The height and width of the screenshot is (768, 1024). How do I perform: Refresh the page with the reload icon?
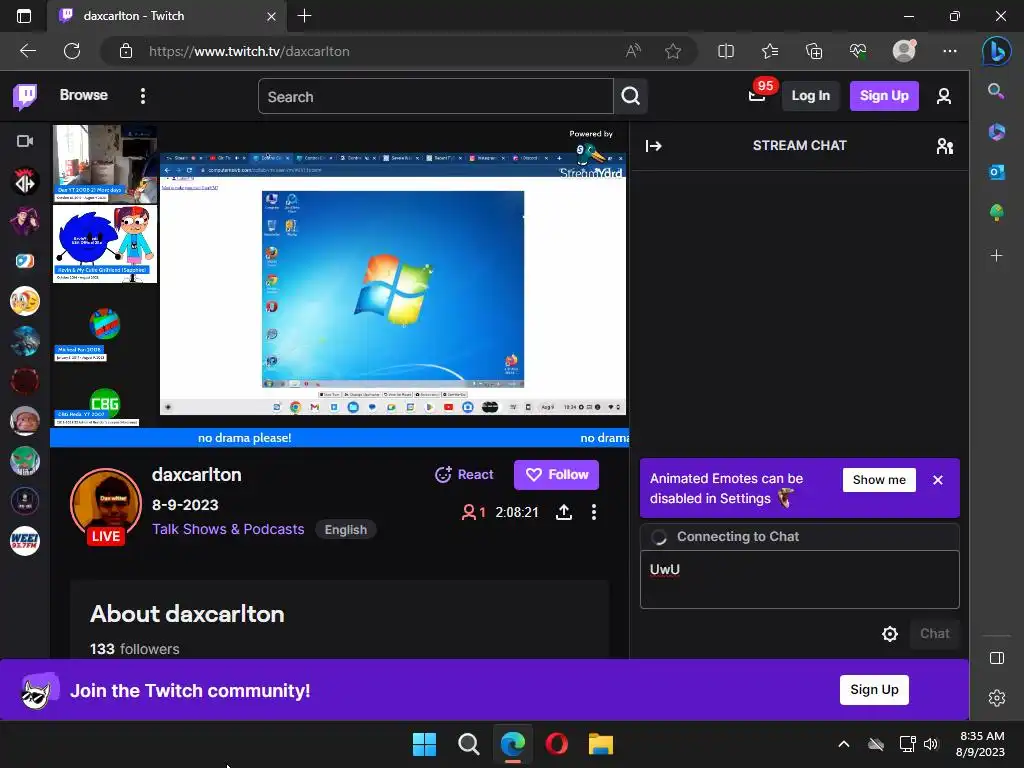tap(72, 51)
